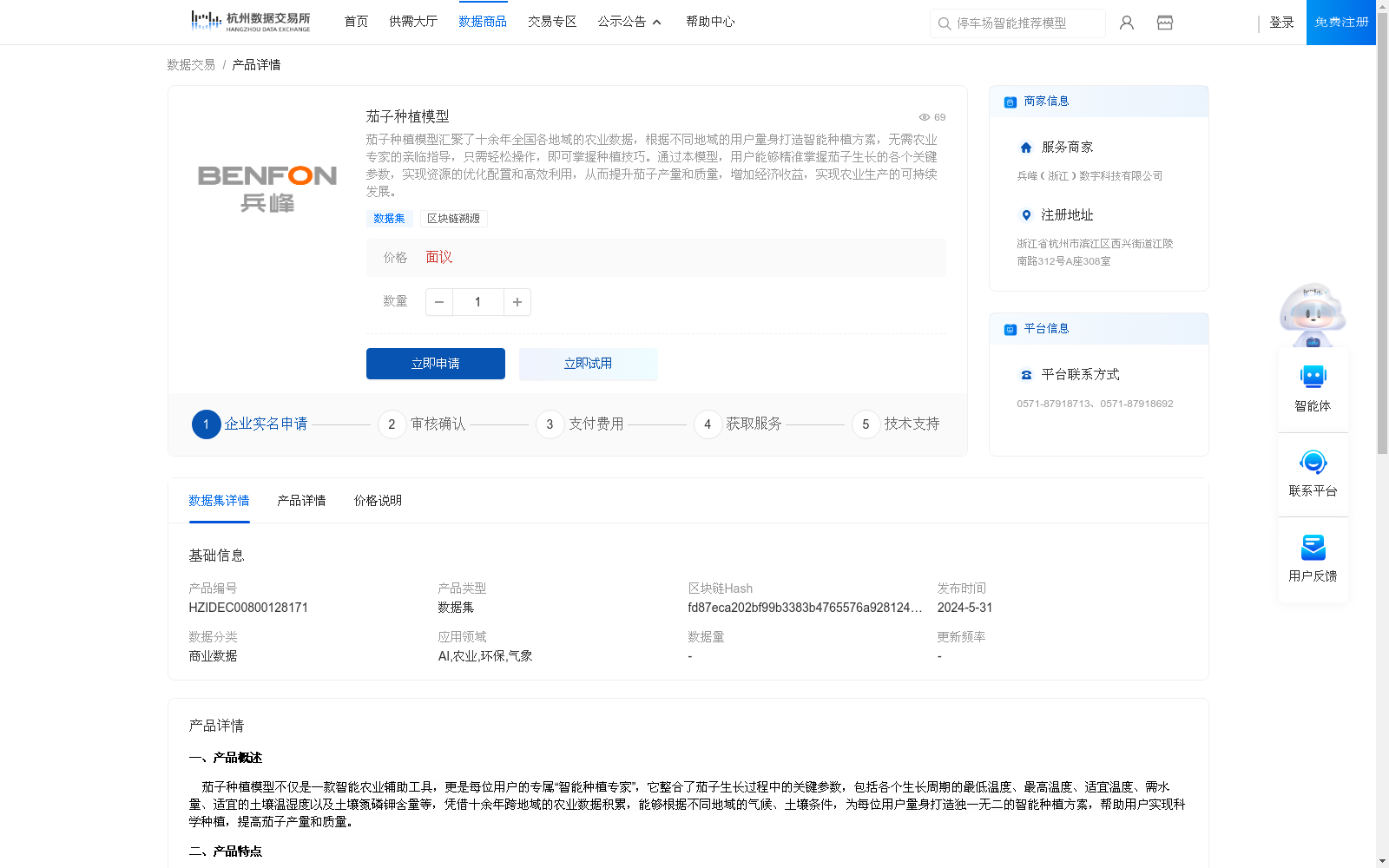Screen dimensions: 1389x868
Task: Click the phone number 0571-87918713
Action: tap(1053, 404)
